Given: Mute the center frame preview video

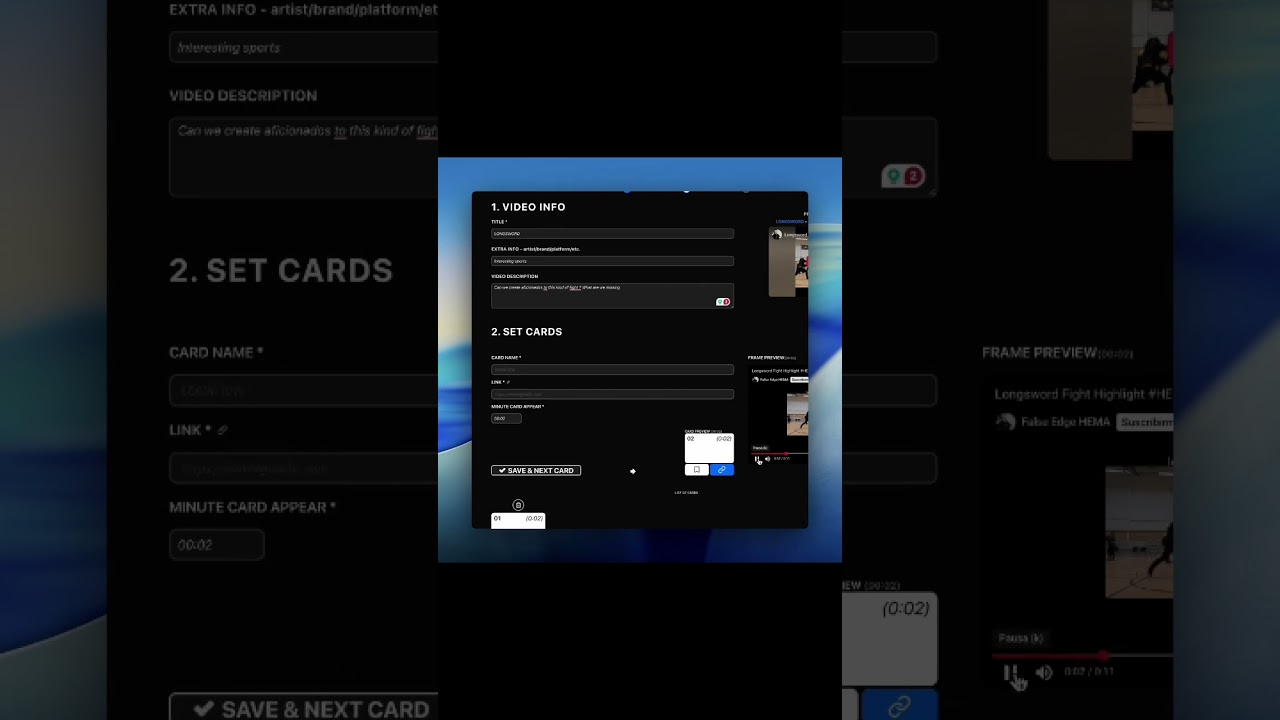Looking at the screenshot, I should pyautogui.click(x=767, y=459).
